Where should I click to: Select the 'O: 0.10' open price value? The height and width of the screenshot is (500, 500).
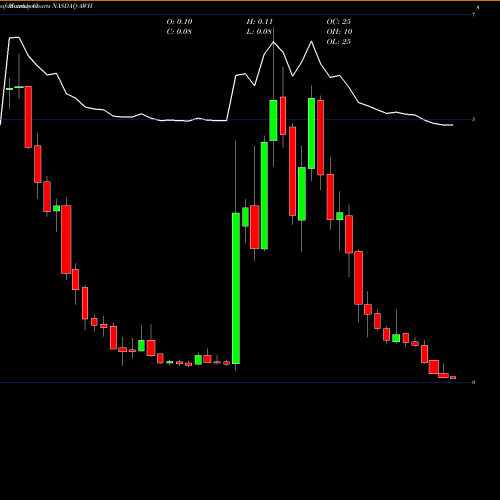coord(179,22)
